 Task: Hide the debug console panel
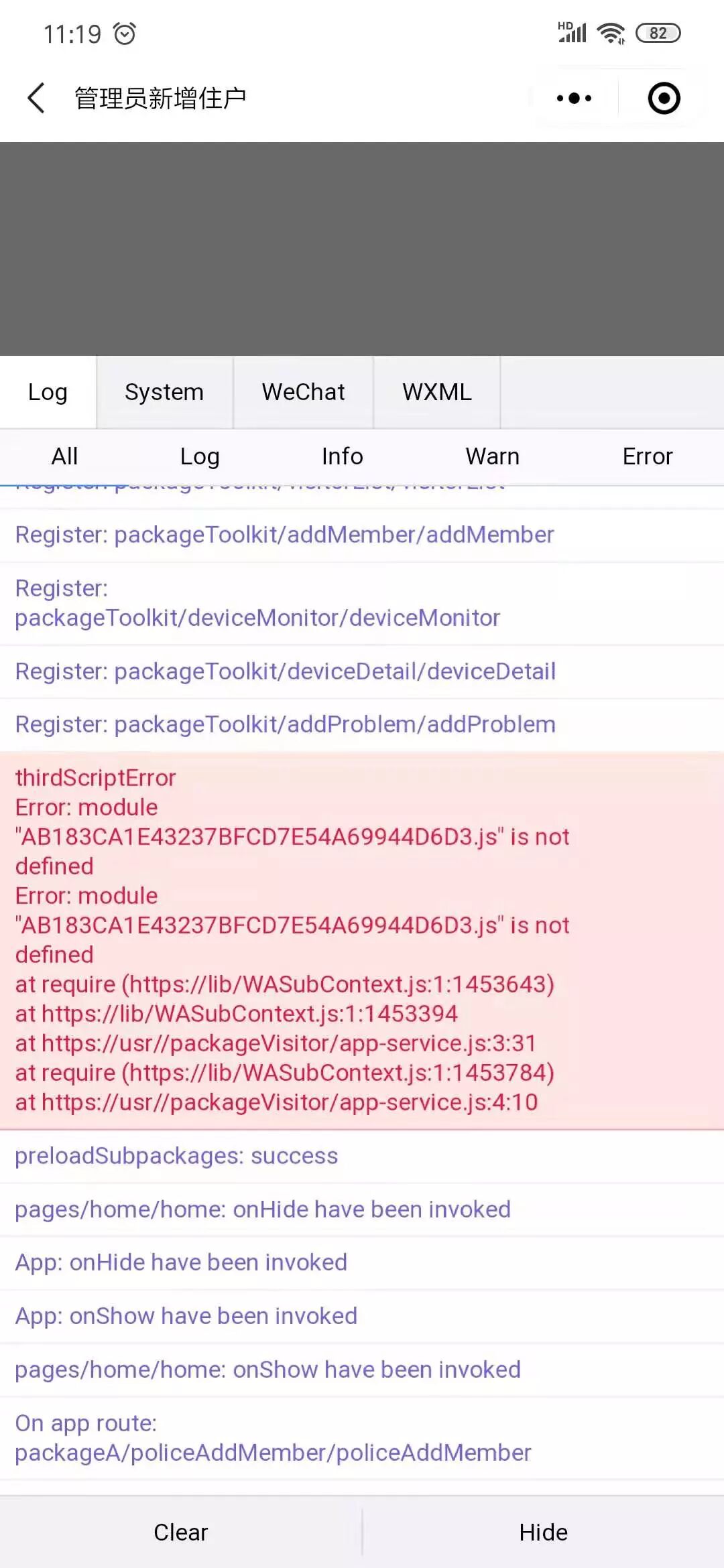pos(543,1532)
